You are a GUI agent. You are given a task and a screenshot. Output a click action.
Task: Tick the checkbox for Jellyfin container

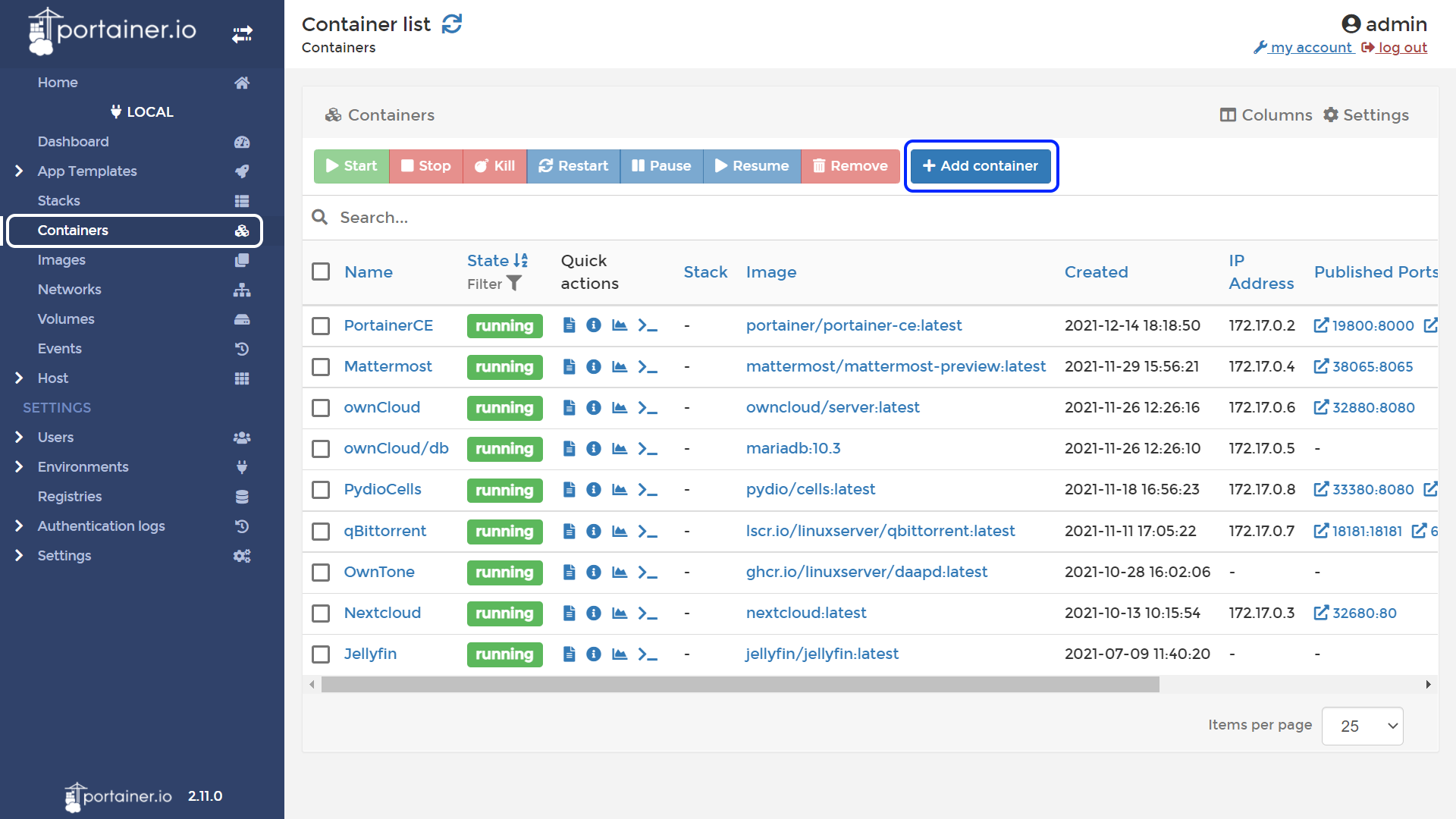coord(321,654)
